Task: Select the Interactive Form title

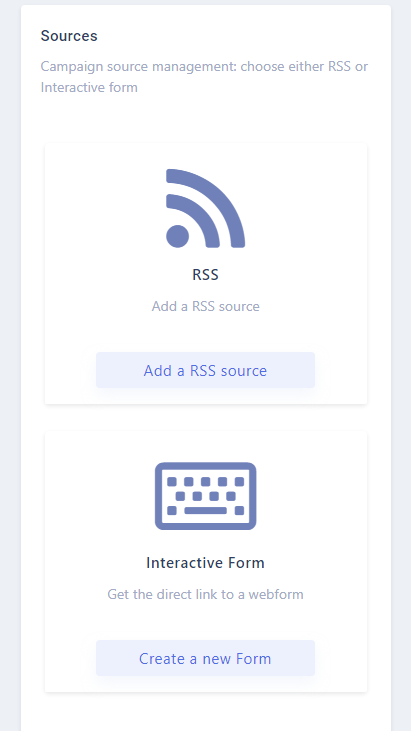Action: pyautogui.click(x=206, y=563)
